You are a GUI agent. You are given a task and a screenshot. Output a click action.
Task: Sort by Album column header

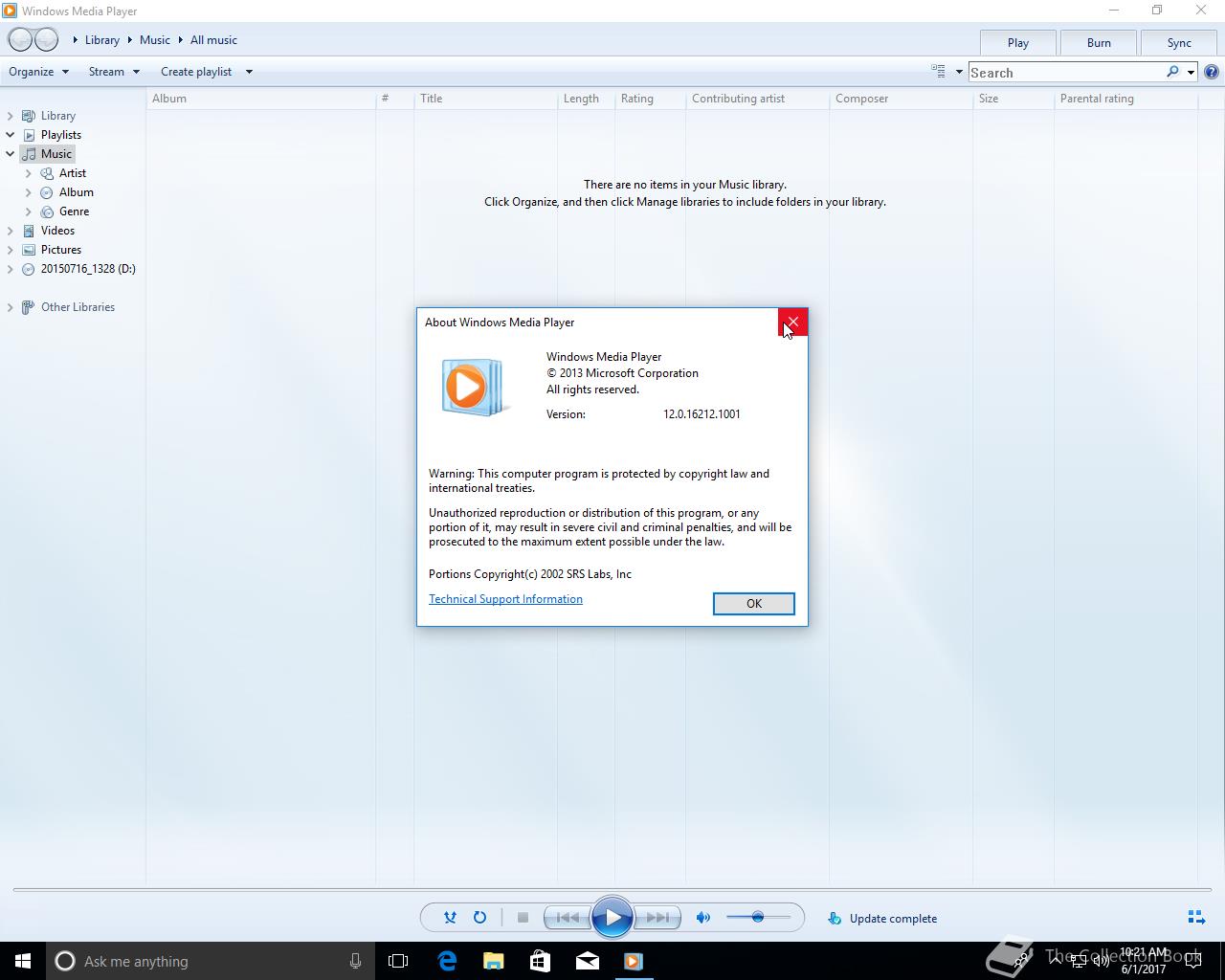click(261, 99)
